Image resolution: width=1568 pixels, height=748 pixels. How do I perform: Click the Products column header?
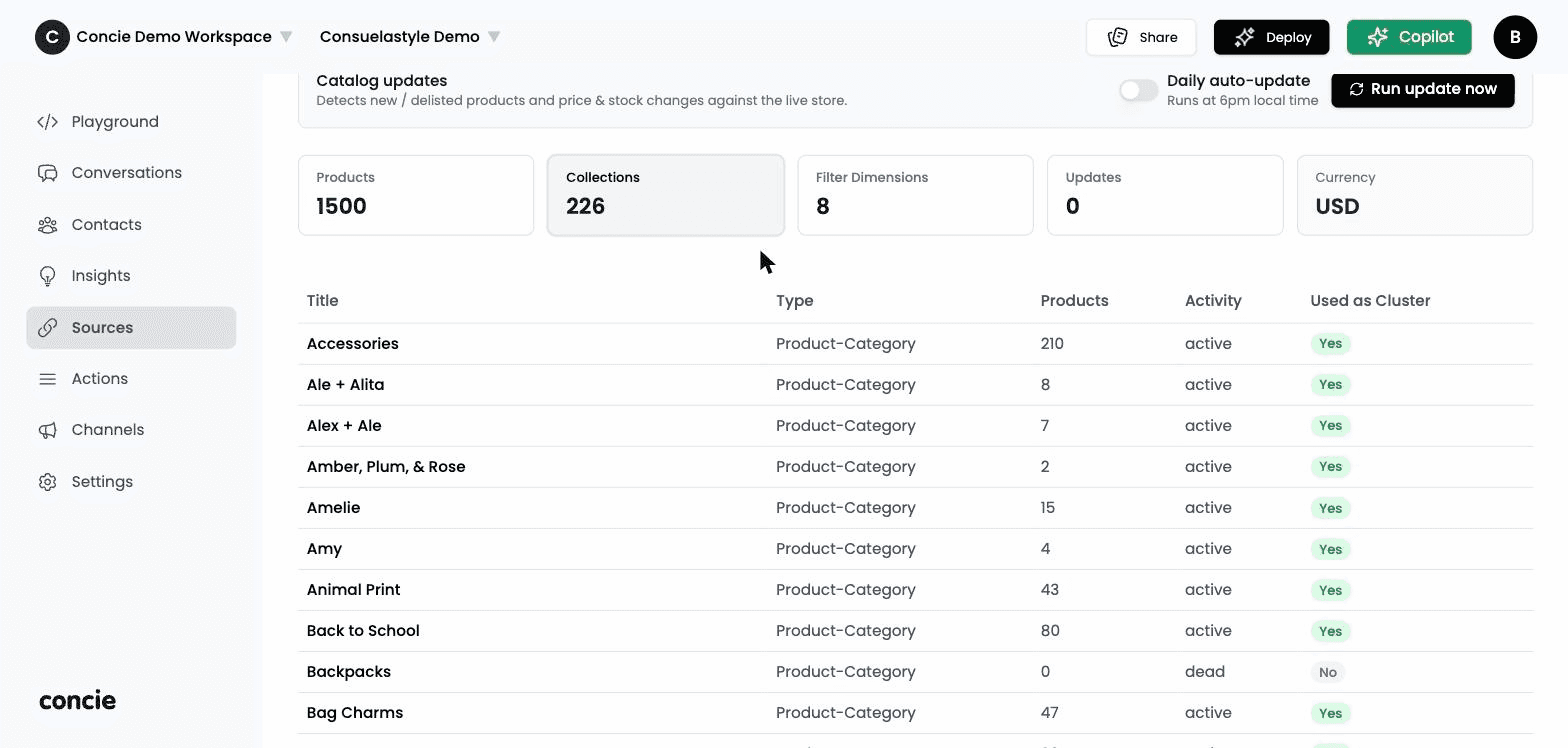pos(1075,301)
